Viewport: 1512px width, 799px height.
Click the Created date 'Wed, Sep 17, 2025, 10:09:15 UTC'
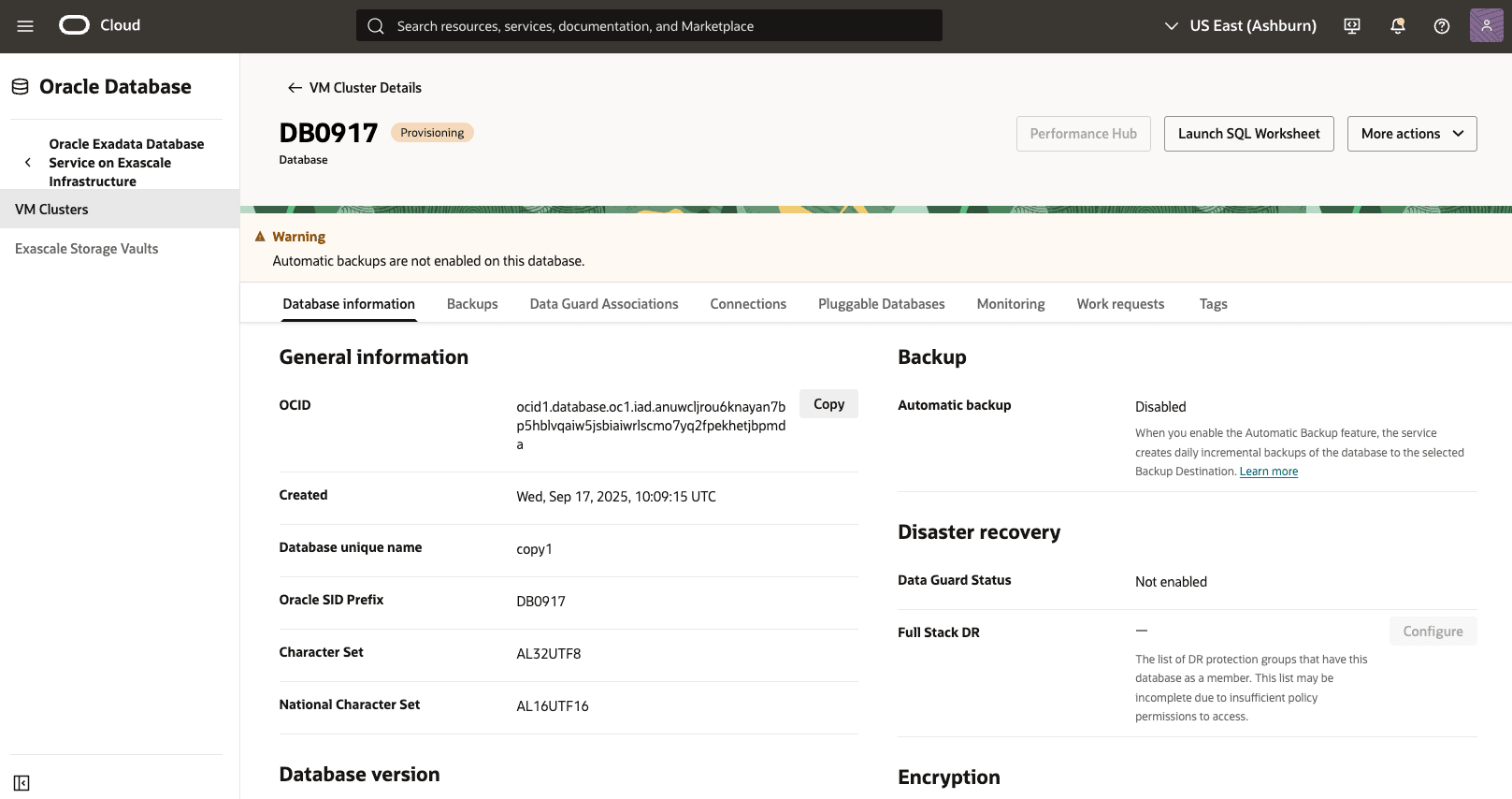[616, 497]
